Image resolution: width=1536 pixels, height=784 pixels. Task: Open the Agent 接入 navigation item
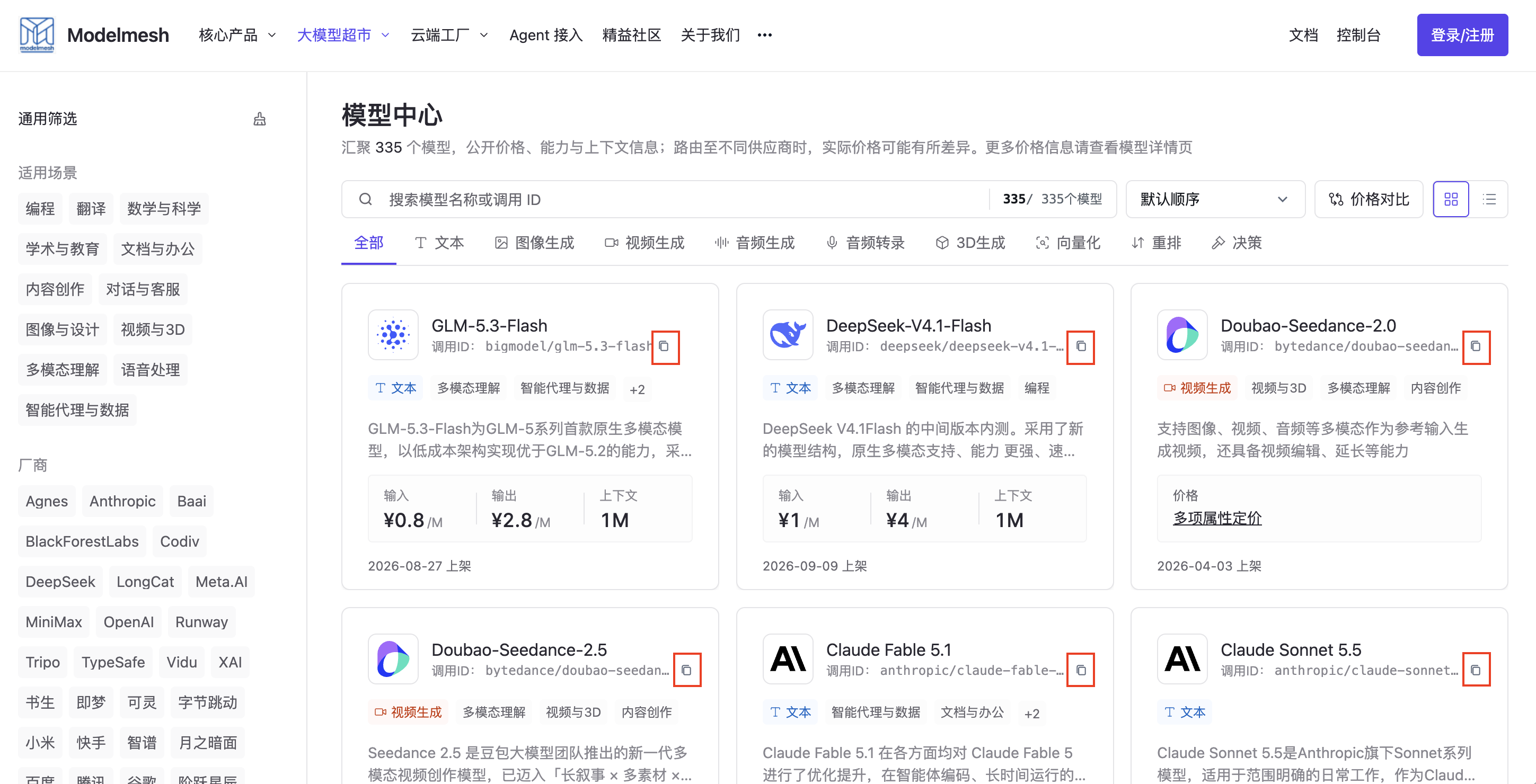click(545, 35)
